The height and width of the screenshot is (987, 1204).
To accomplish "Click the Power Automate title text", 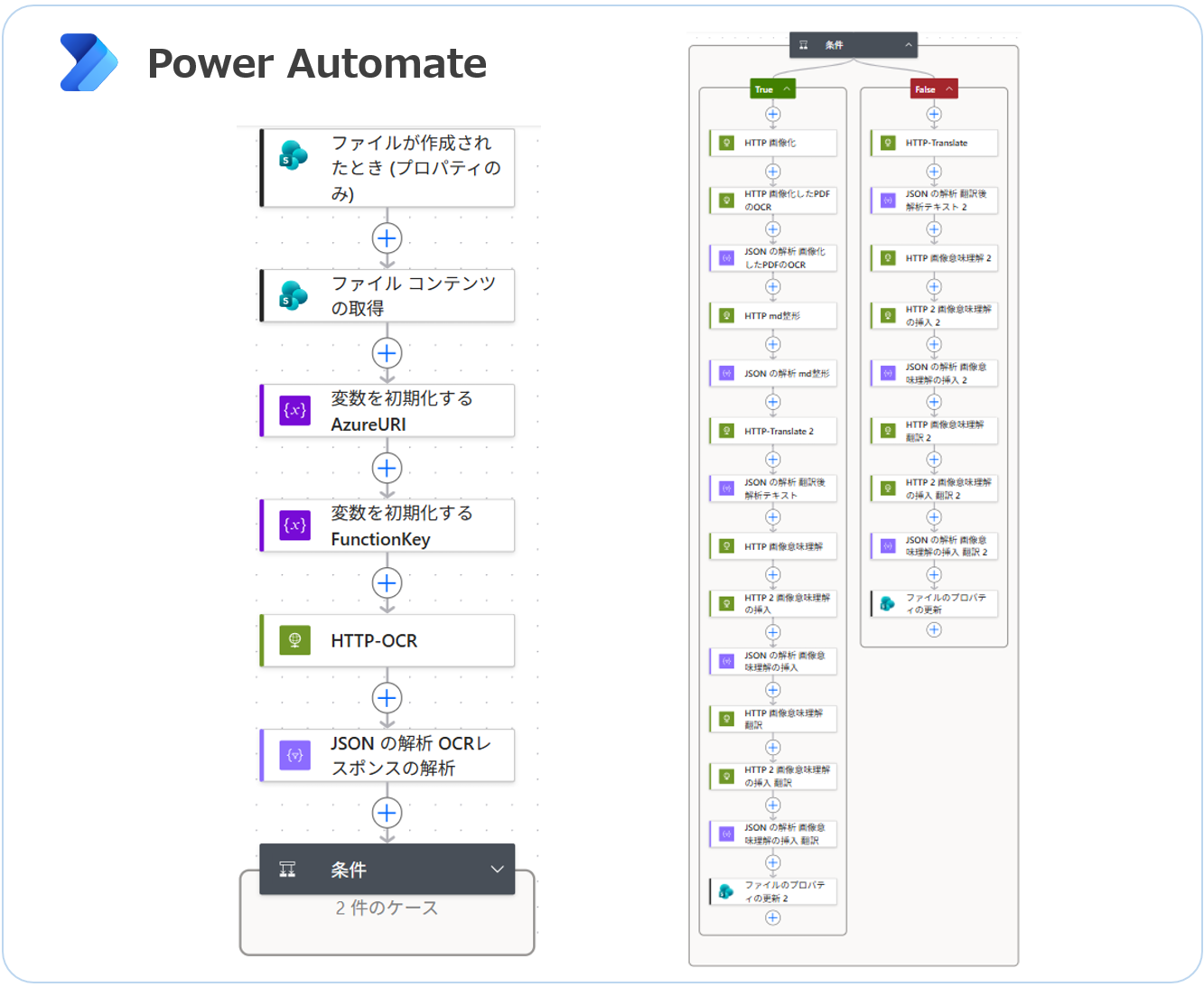I will (x=317, y=63).
